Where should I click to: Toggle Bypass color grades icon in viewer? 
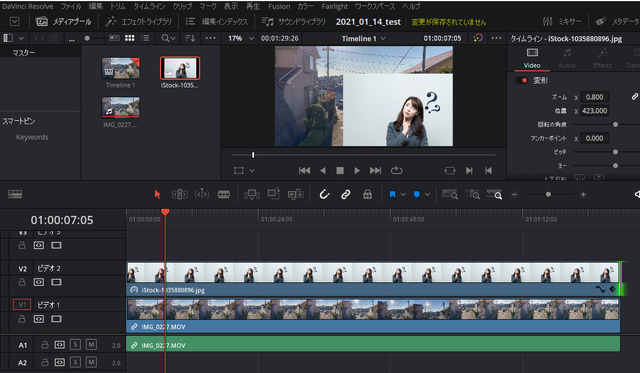pos(478,38)
